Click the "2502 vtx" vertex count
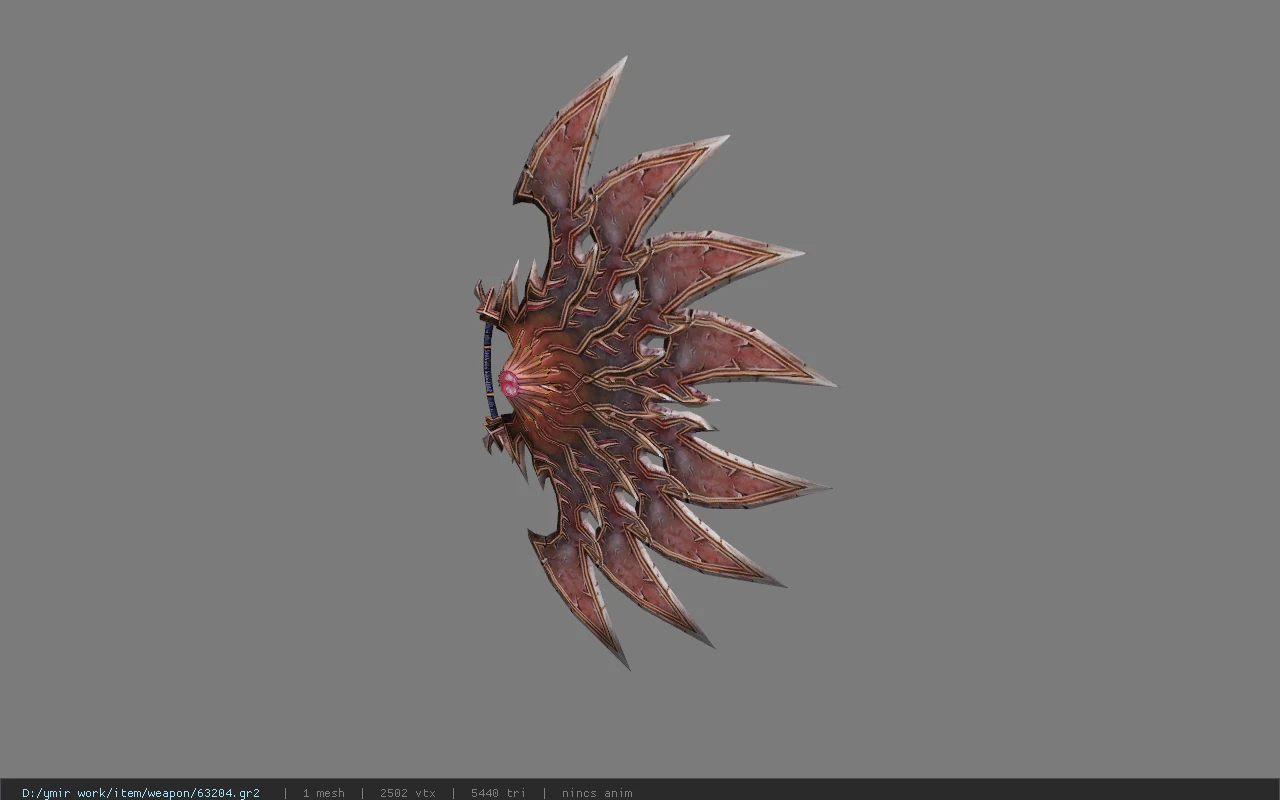The image size is (1280, 800). coord(408,793)
